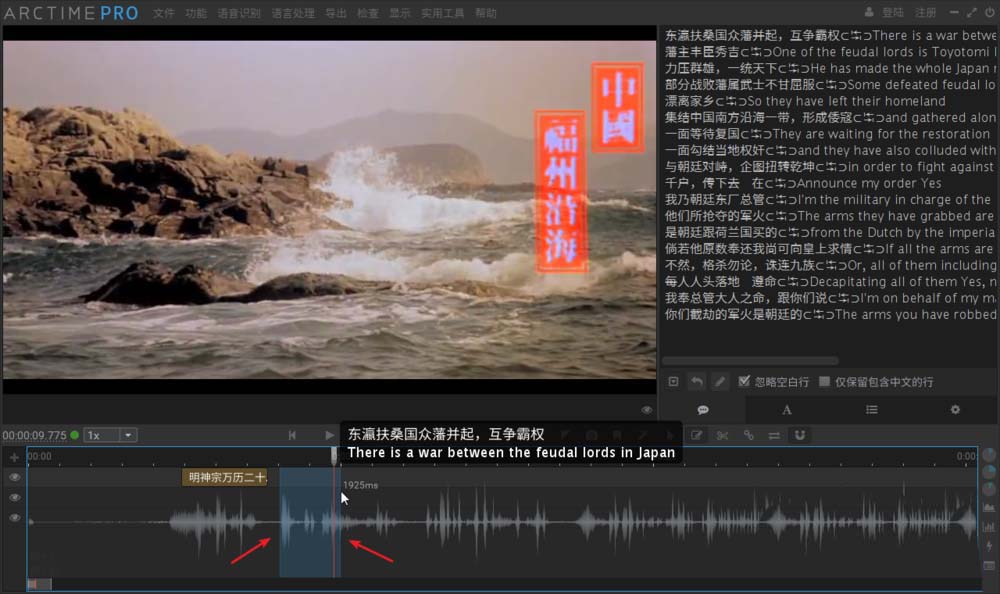Select the chain link tool above the timeline
1000x594 pixels.
(x=747, y=435)
